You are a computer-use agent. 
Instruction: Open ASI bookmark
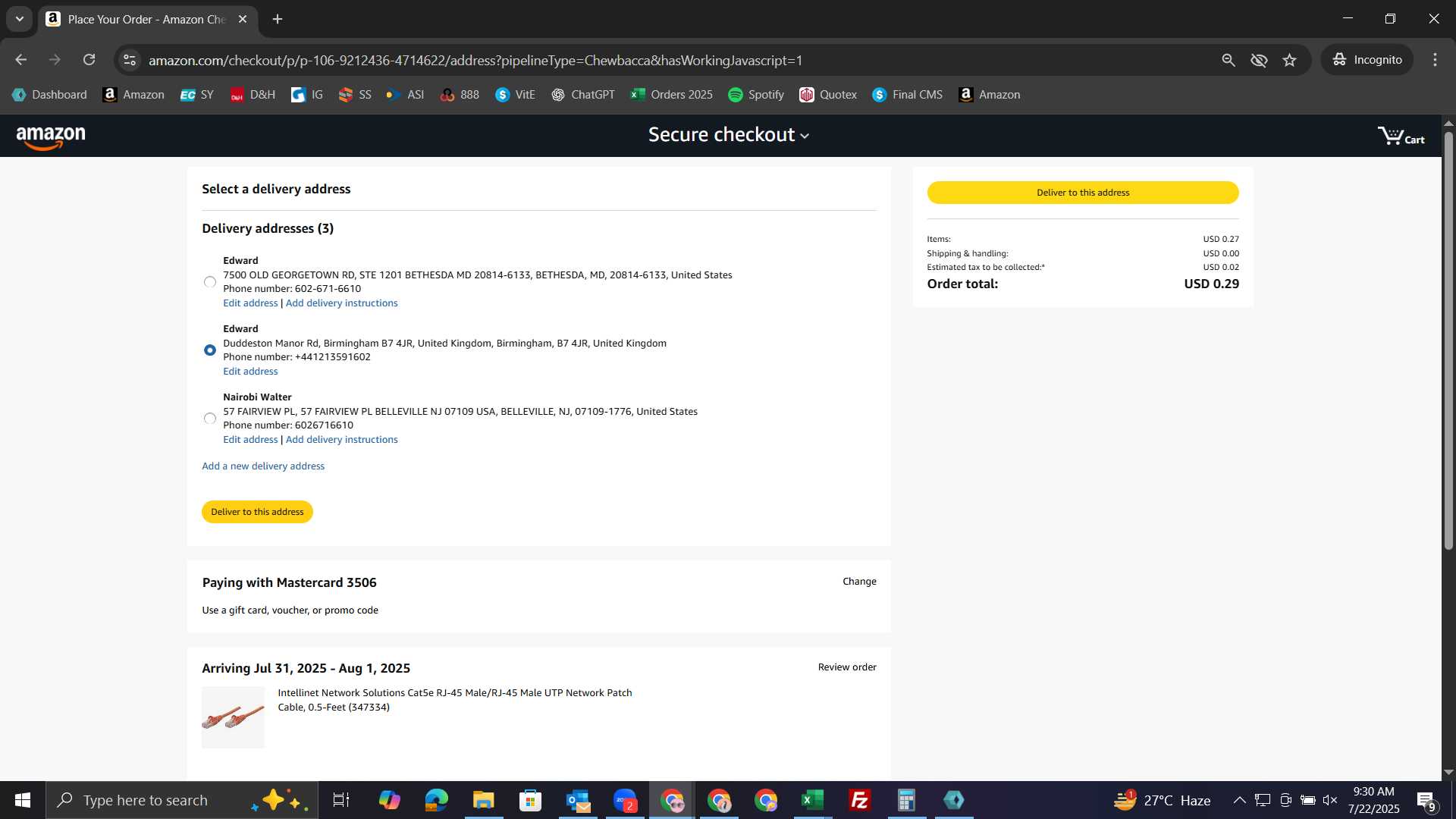click(x=405, y=95)
